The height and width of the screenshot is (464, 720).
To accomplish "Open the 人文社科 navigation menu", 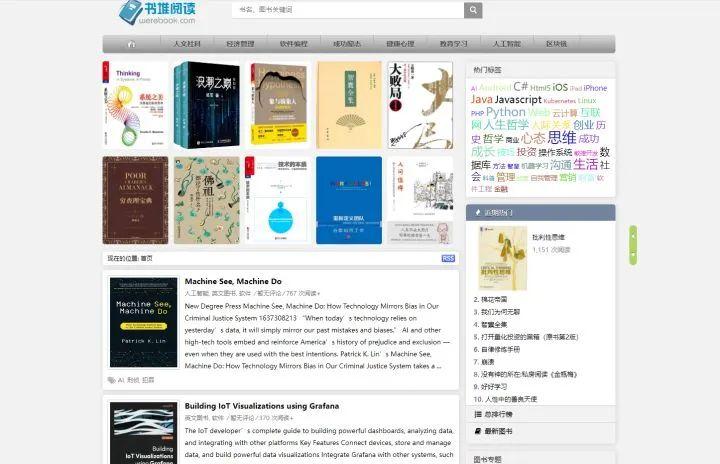I will tap(187, 44).
